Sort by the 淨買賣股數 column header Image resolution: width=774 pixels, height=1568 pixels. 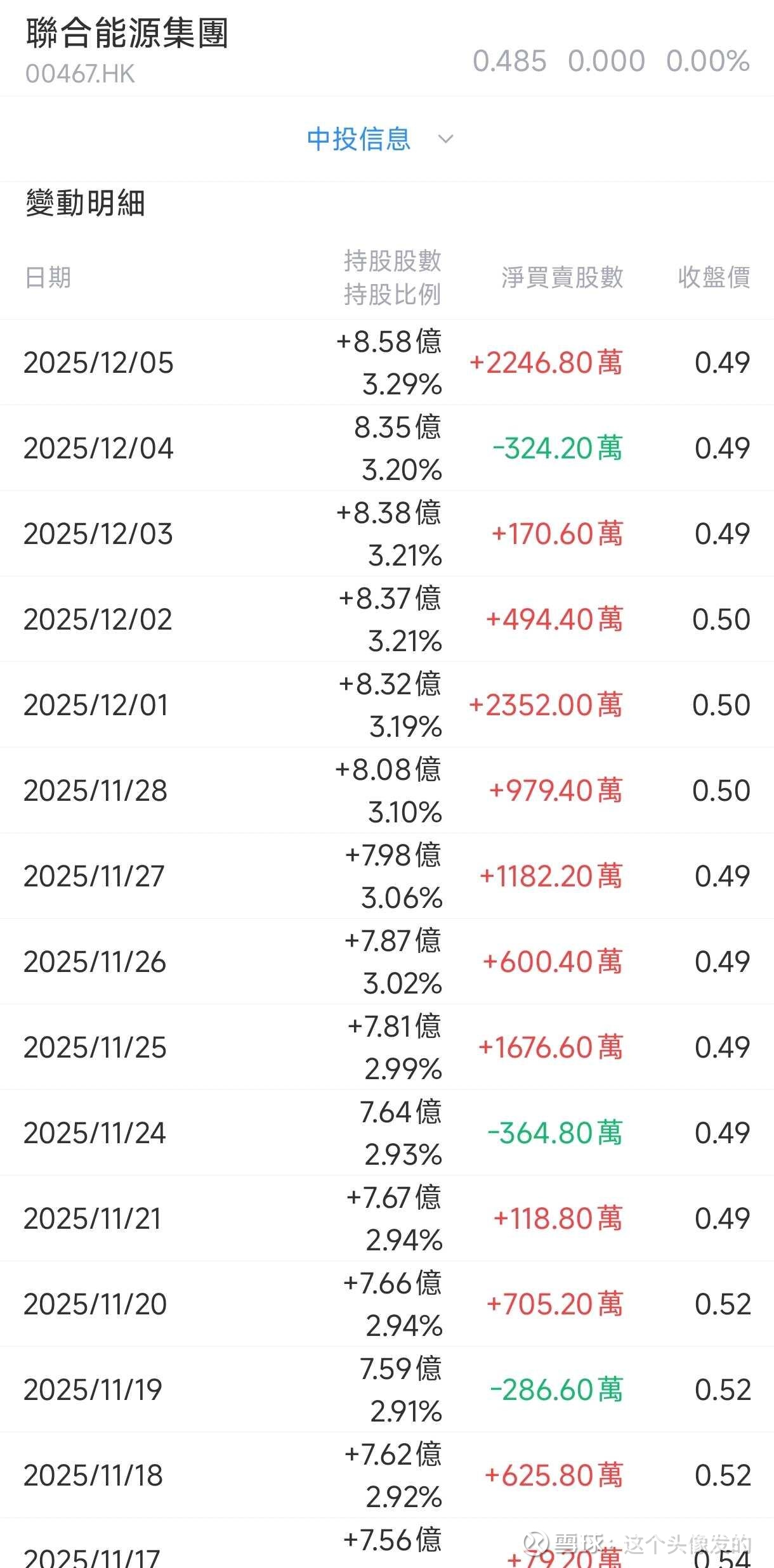pos(562,278)
